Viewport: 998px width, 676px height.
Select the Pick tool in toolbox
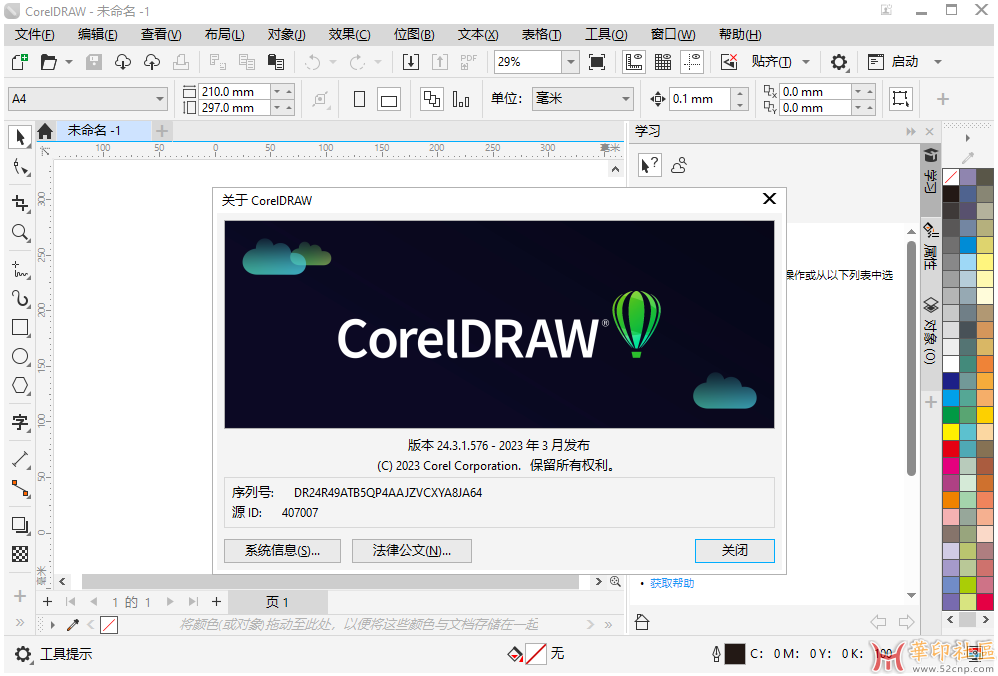20,137
